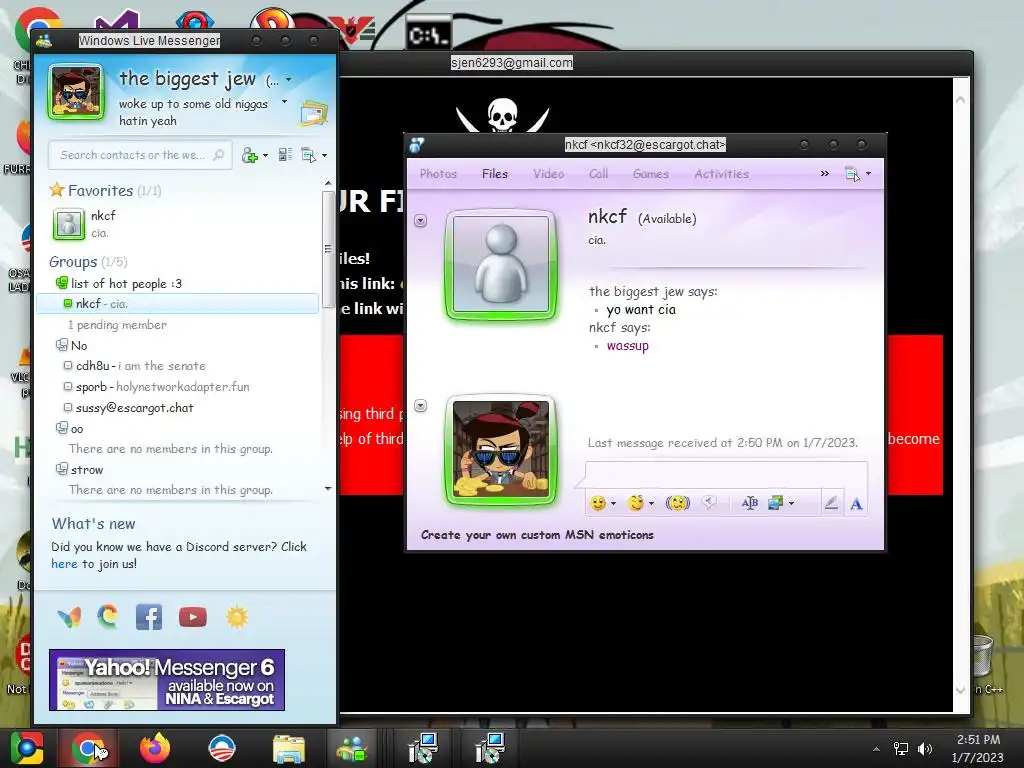
Task: Select Call in the chat toolbar
Action: click(598, 174)
